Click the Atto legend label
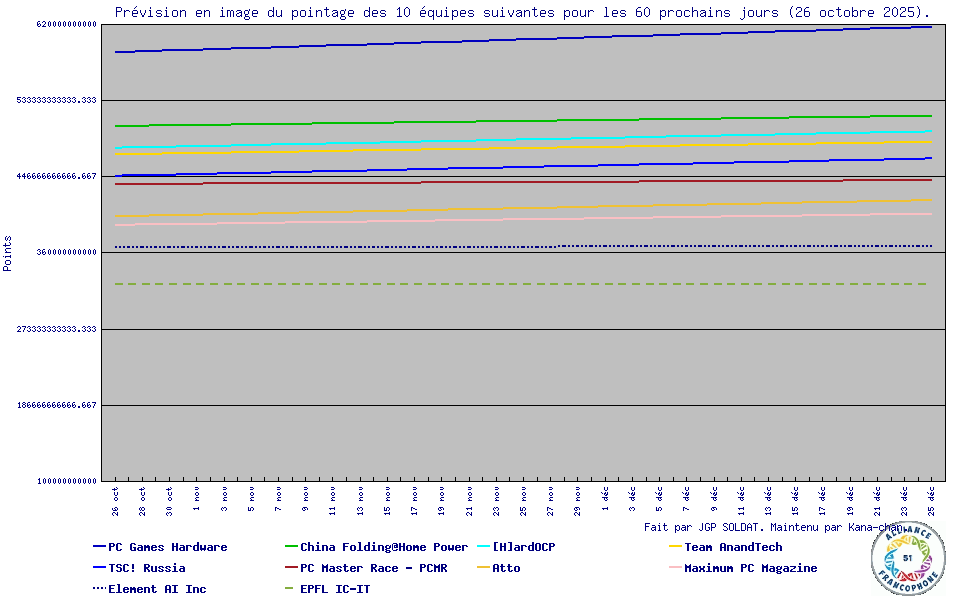This screenshot has height=600, width=970. point(506,568)
